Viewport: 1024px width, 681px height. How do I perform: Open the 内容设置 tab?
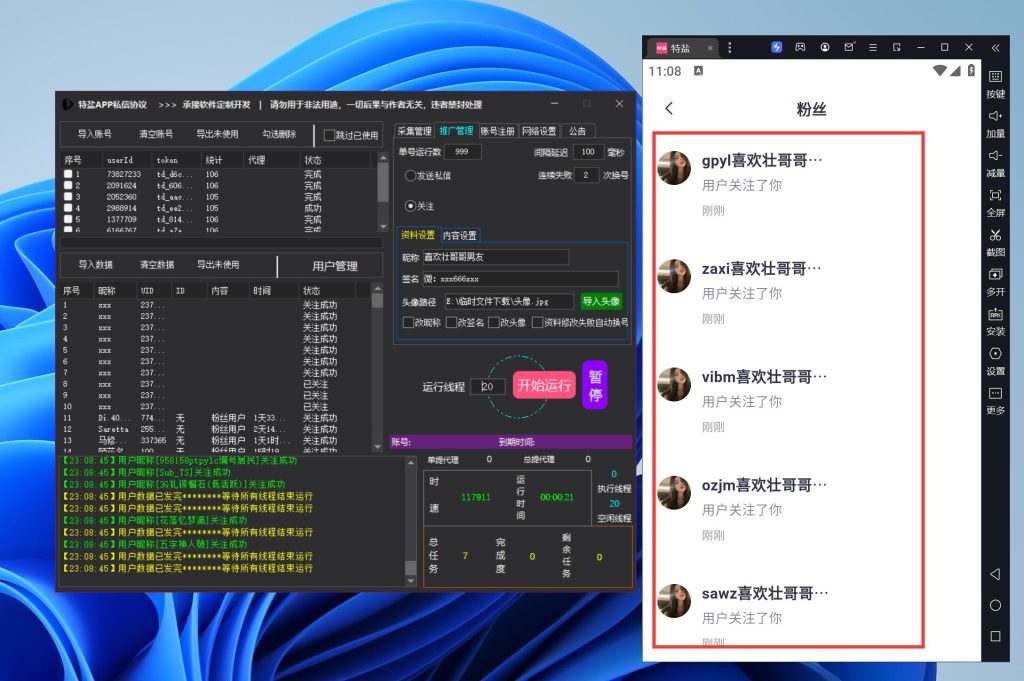coord(460,236)
